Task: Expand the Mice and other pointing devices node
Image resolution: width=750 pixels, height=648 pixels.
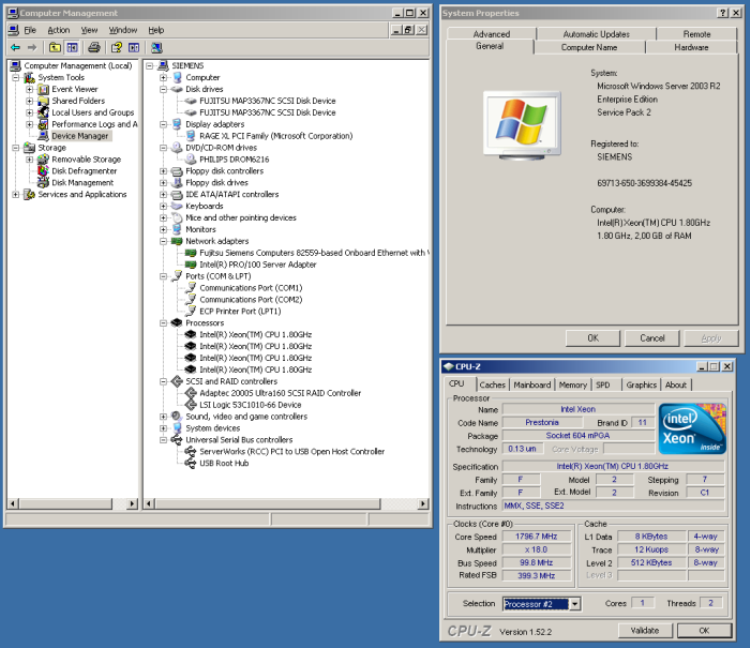Action: 164,218
